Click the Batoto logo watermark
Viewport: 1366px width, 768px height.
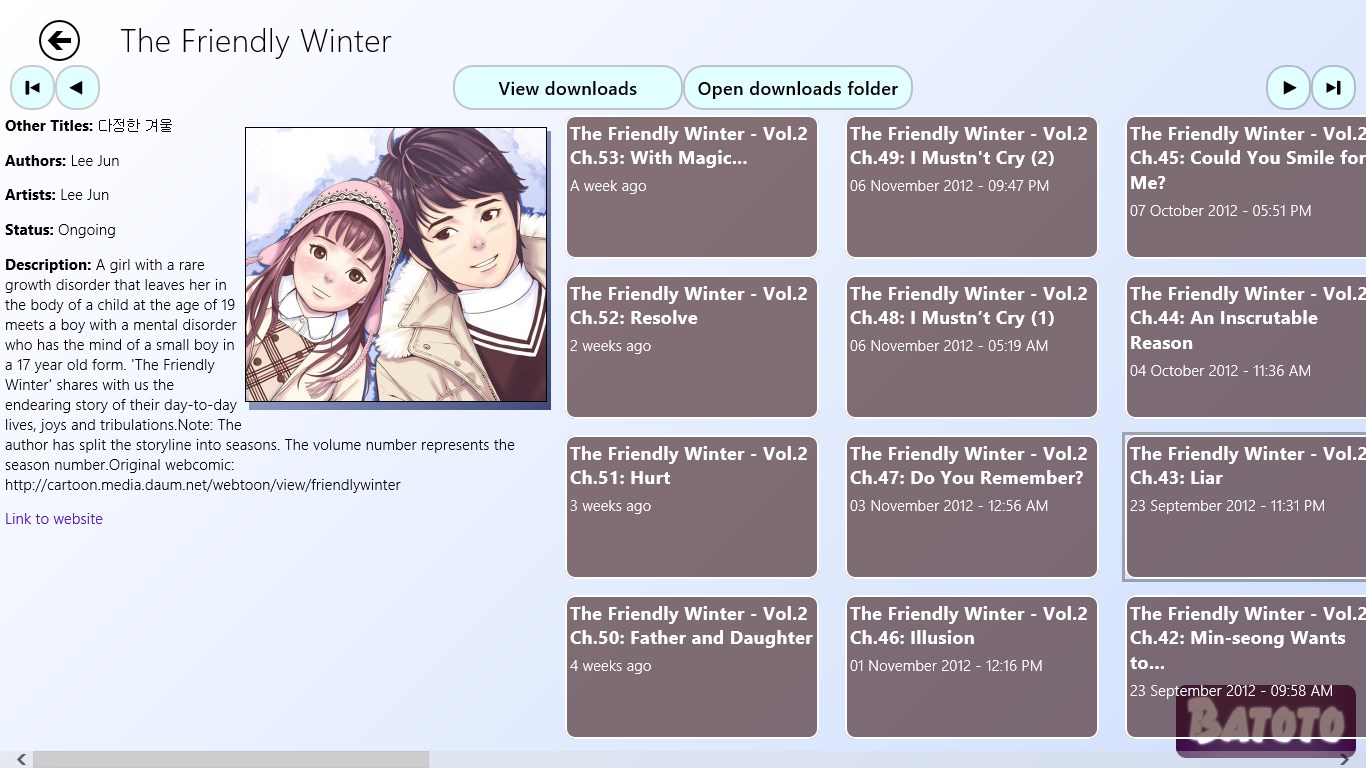(1266, 721)
